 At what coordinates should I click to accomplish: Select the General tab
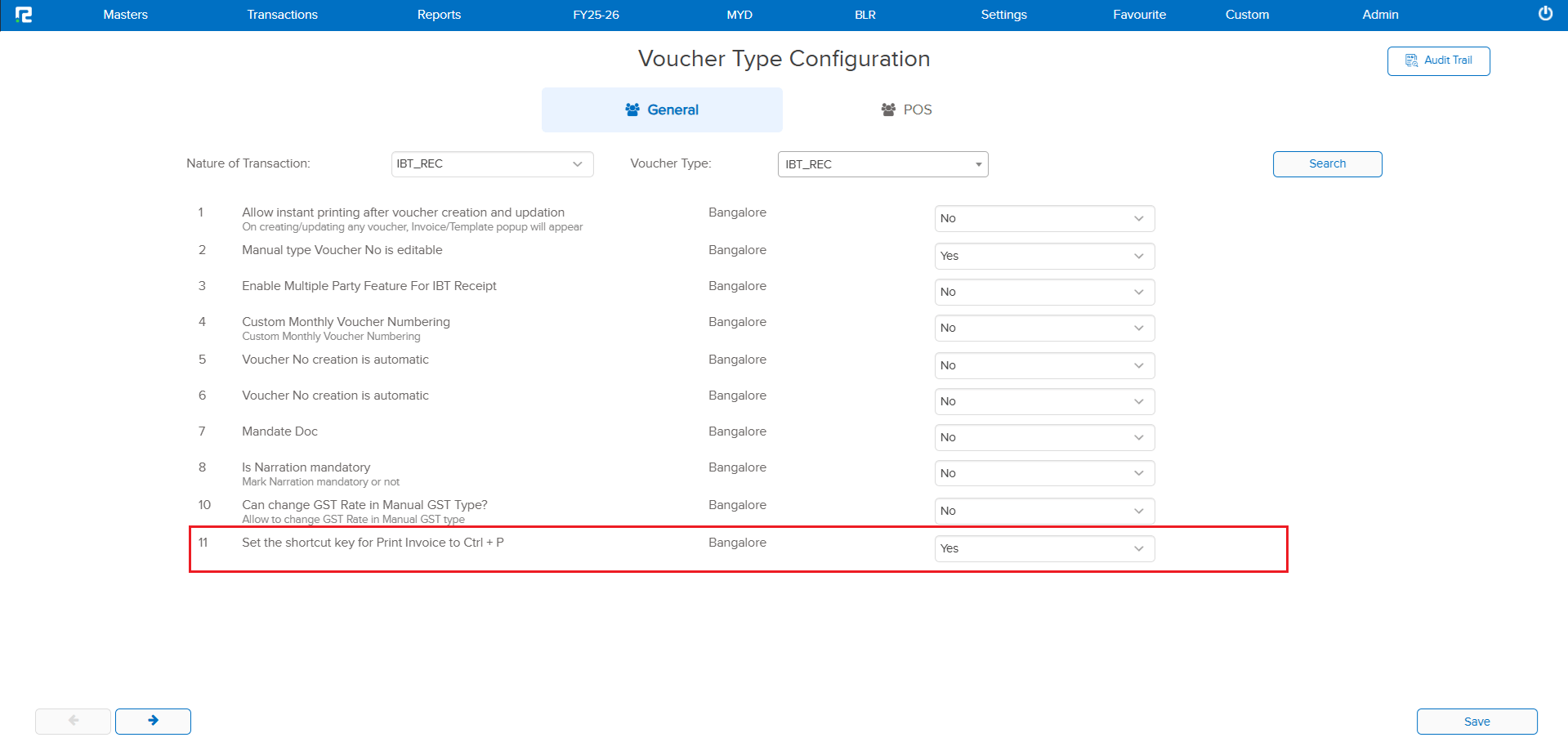(662, 110)
